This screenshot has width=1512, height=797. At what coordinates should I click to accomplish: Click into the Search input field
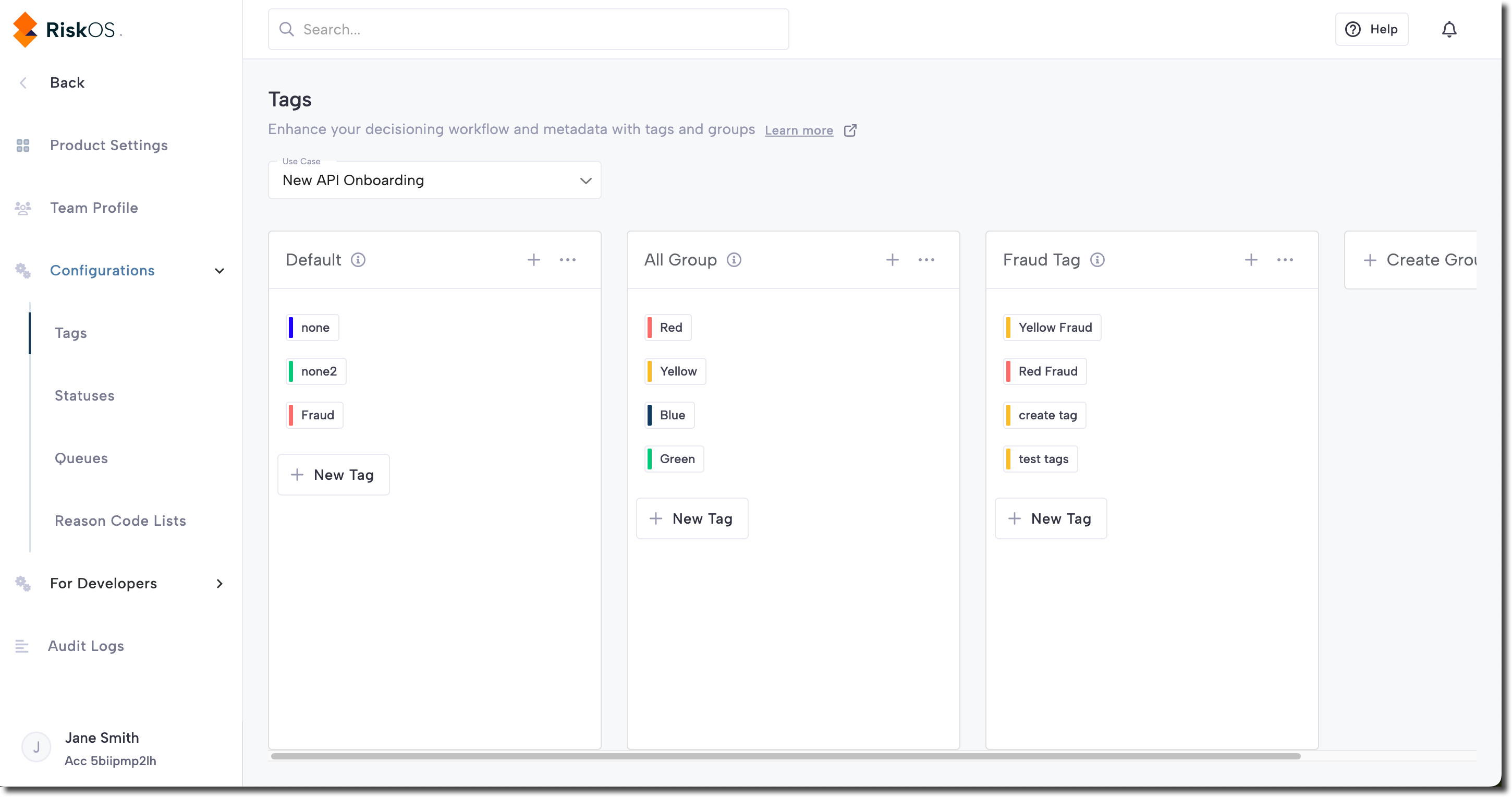(x=528, y=29)
